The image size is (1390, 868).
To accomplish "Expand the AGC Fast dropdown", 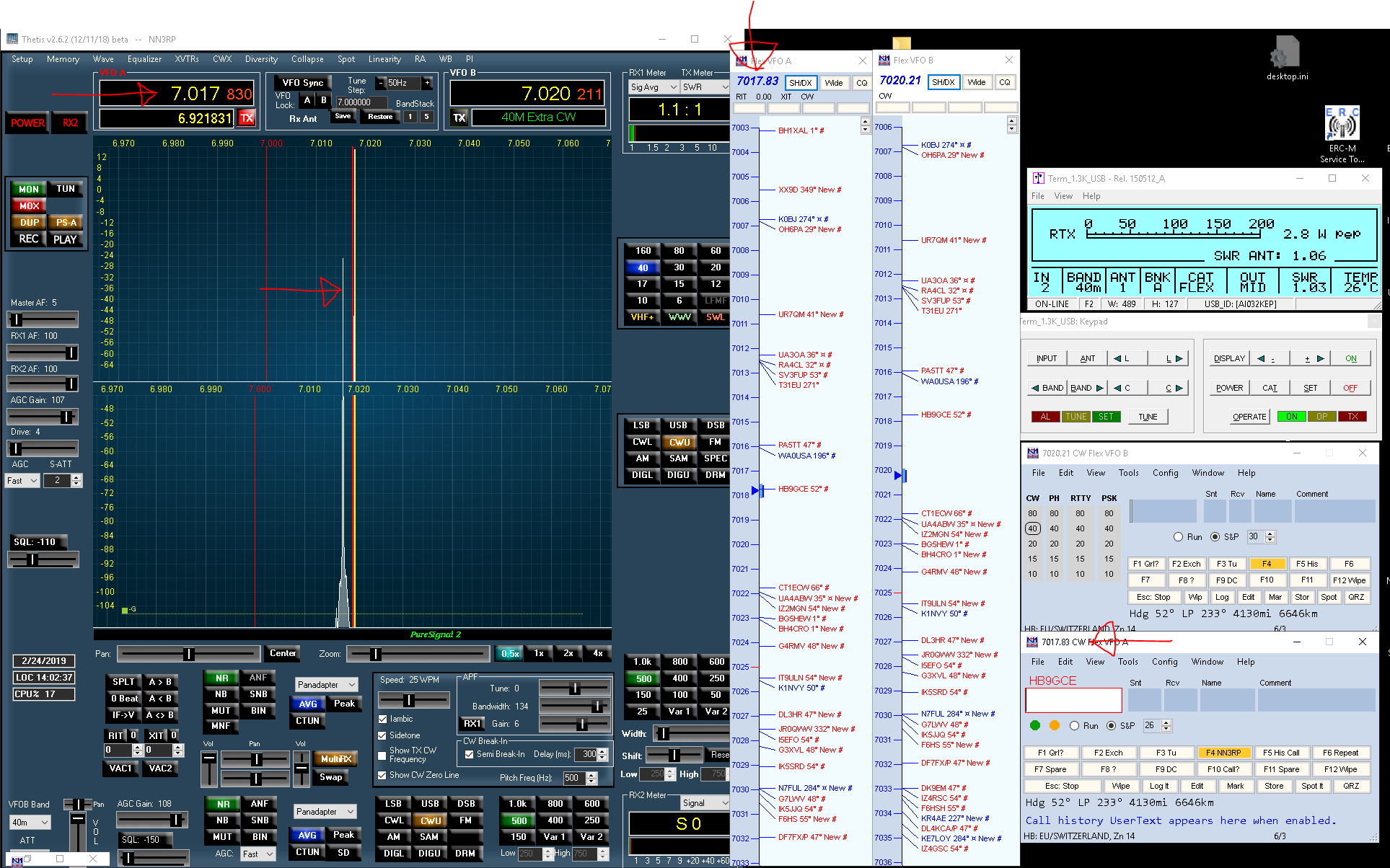I will click(x=22, y=481).
